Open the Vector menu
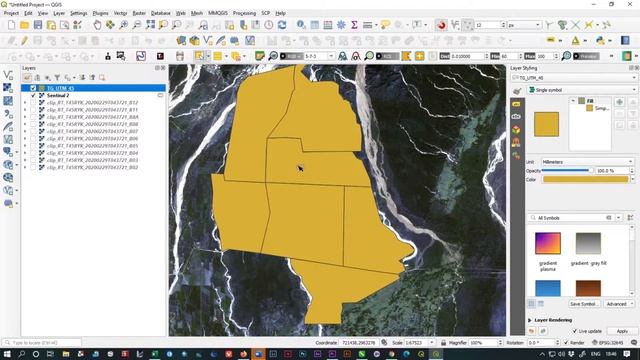 point(120,13)
